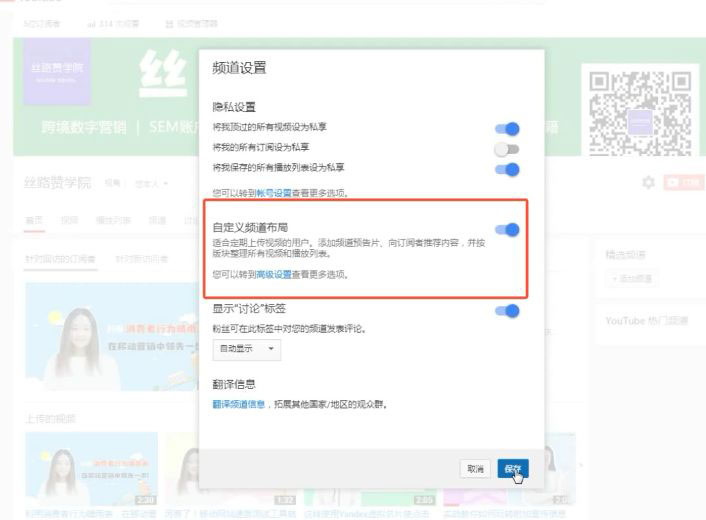Click the 上传的视频 section heading in background
Viewport: 706px width, 520px height.
pos(51,419)
